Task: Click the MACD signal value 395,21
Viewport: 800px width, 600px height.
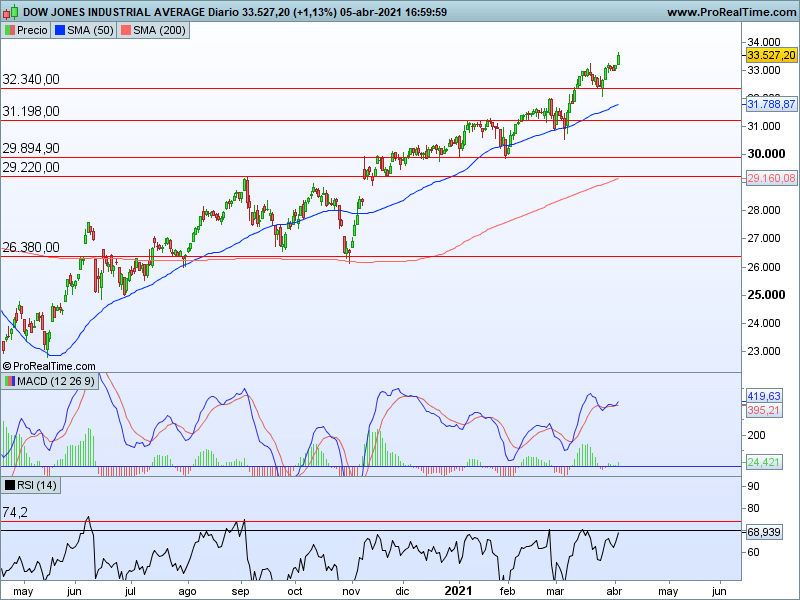Action: (x=764, y=410)
